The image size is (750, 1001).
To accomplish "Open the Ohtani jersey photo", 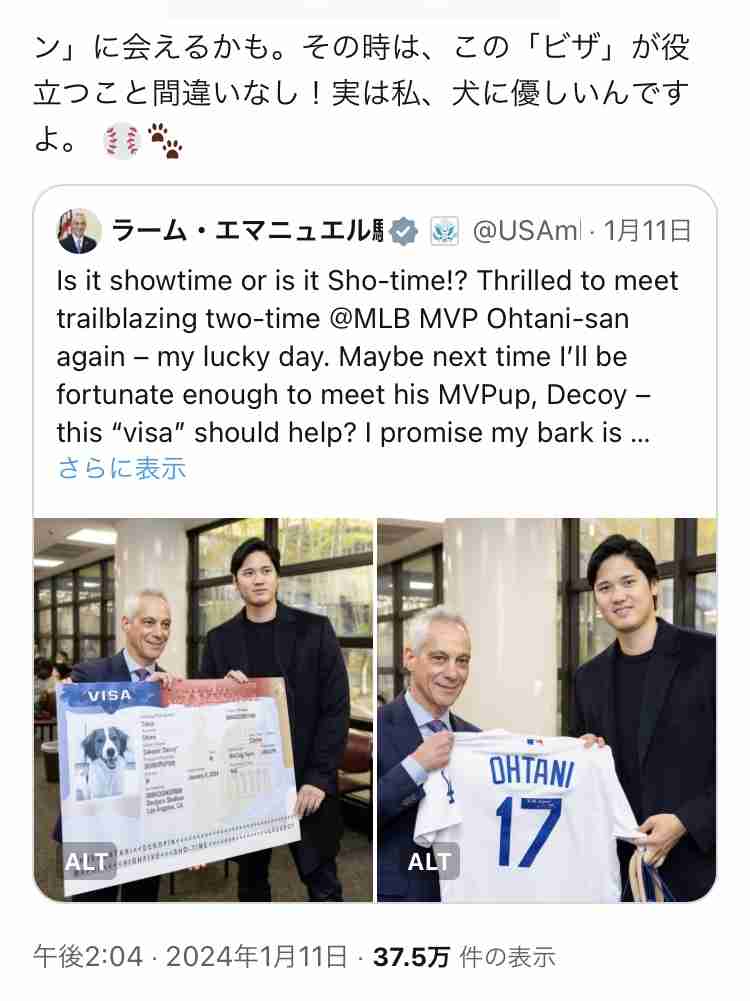I will [x=546, y=710].
